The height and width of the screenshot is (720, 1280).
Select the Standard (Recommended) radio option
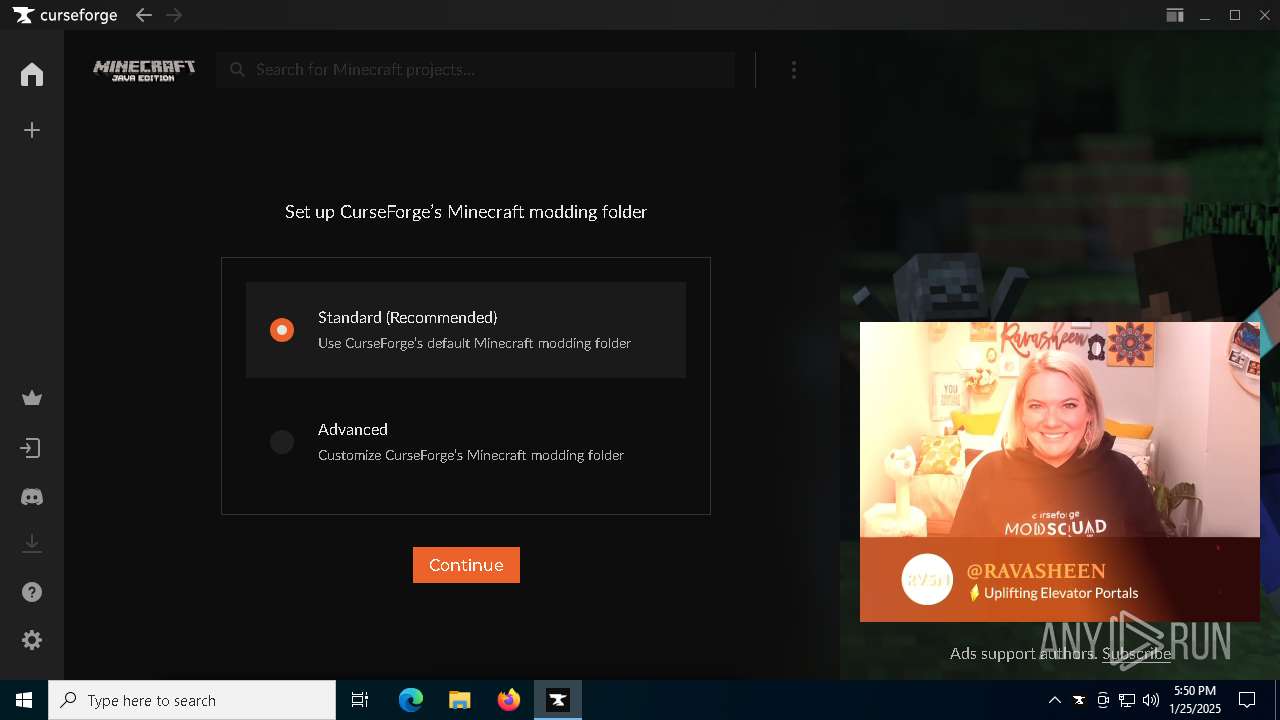point(282,330)
